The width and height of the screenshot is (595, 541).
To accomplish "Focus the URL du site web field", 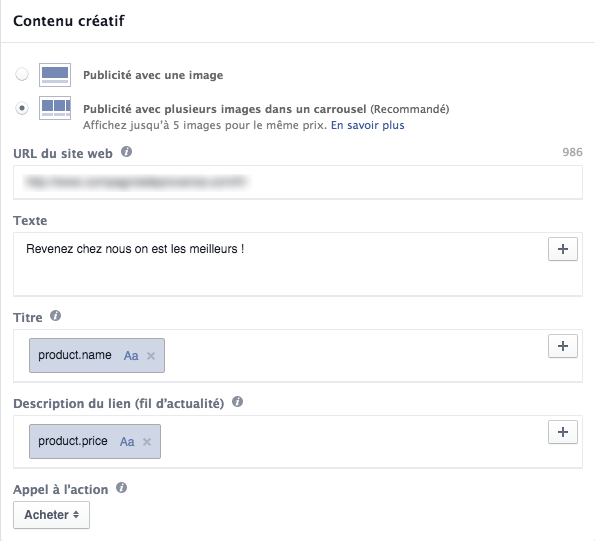I will click(298, 182).
